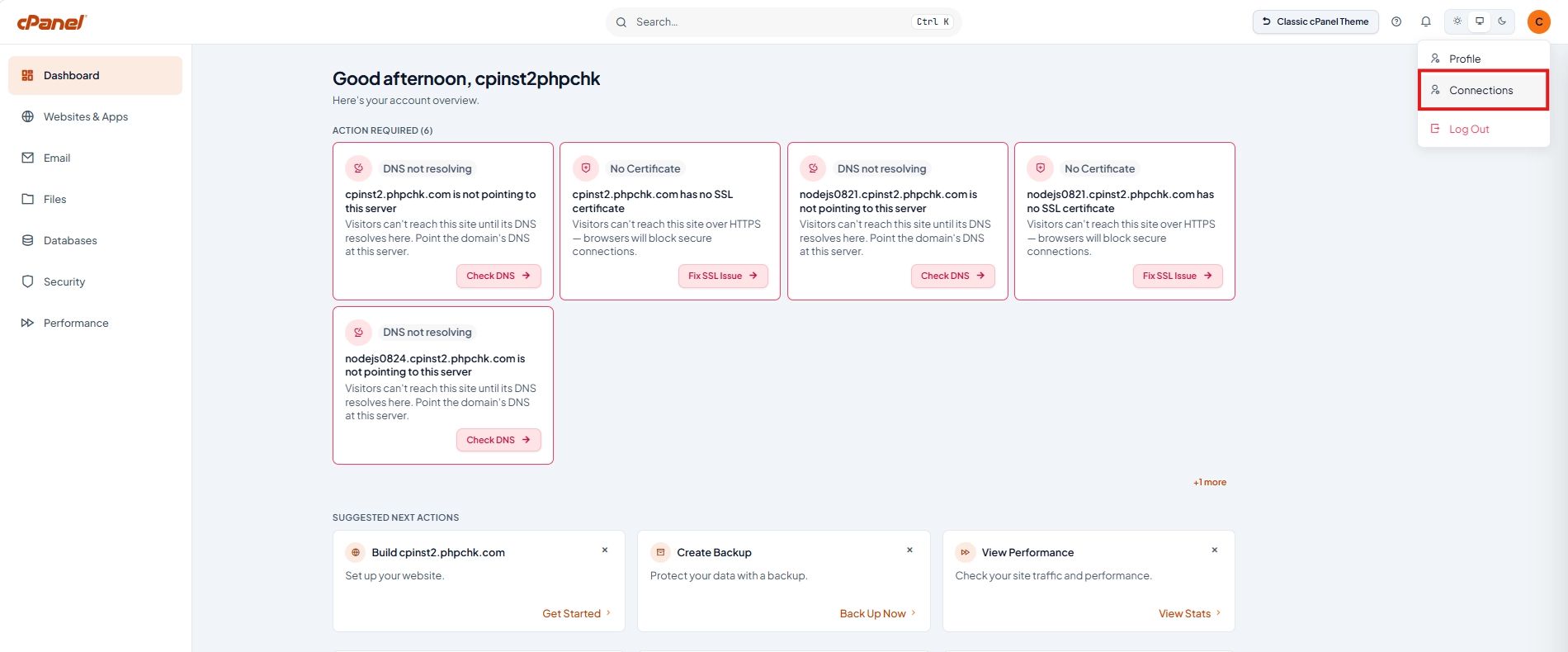Switch to Classic cPanel Theme
Viewport: 1568px width, 652px height.
click(x=1315, y=21)
